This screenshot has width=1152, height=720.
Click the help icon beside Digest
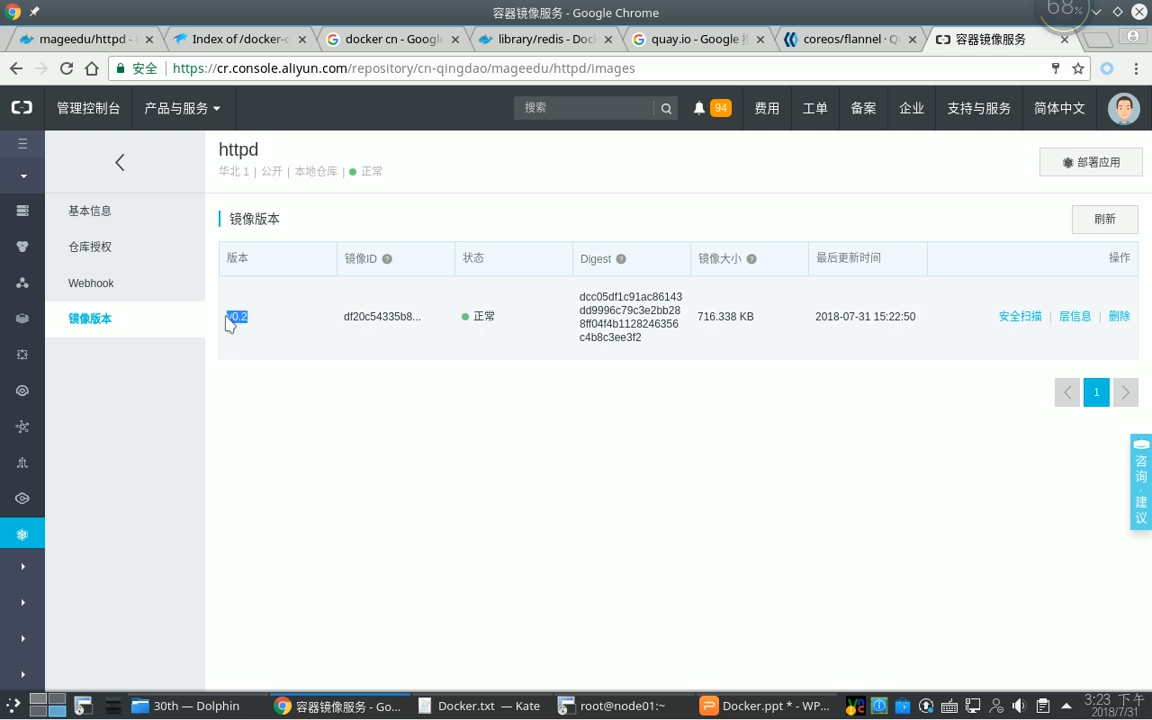[621, 259]
